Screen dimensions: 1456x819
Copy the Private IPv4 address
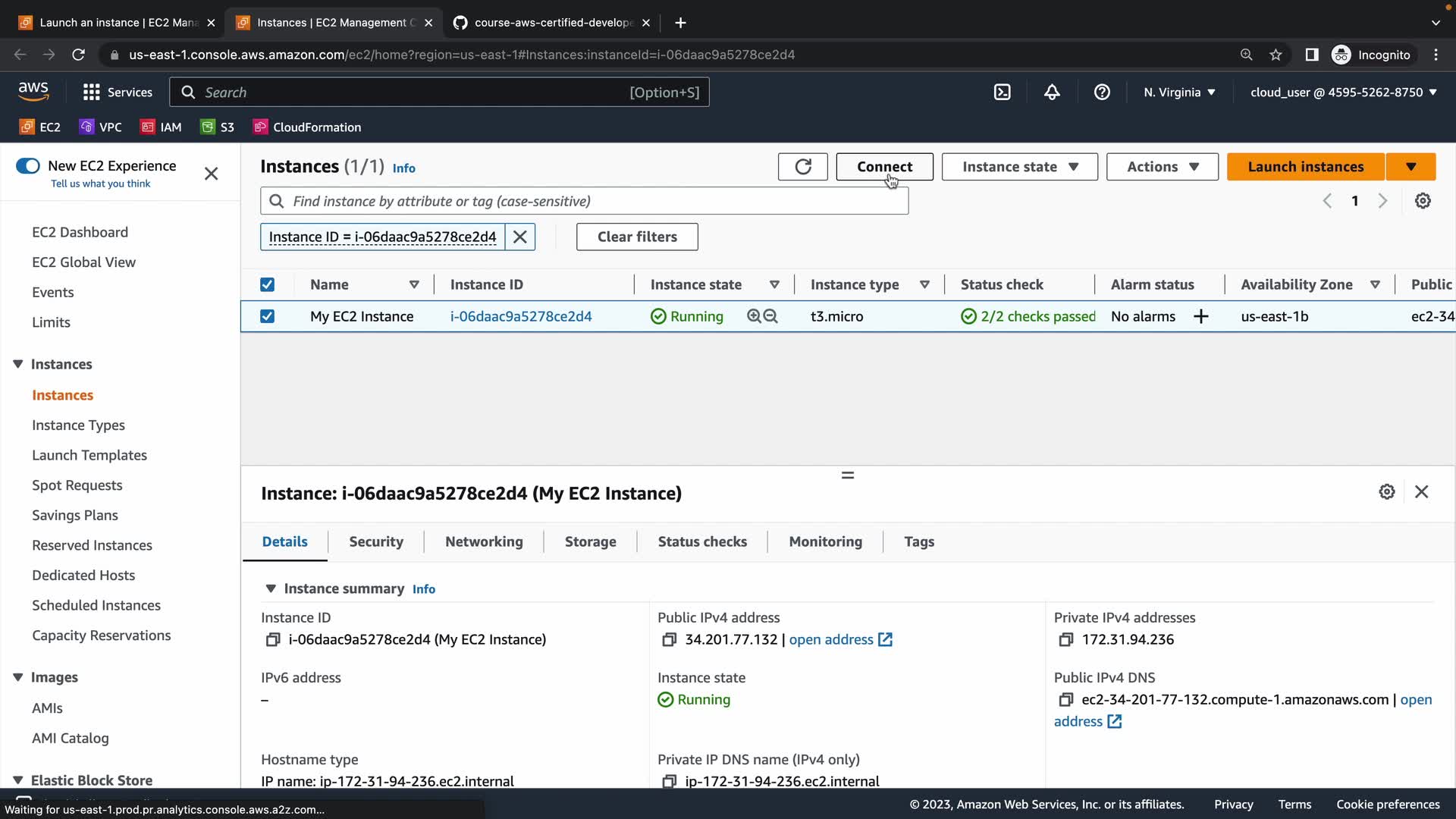pos(1065,640)
